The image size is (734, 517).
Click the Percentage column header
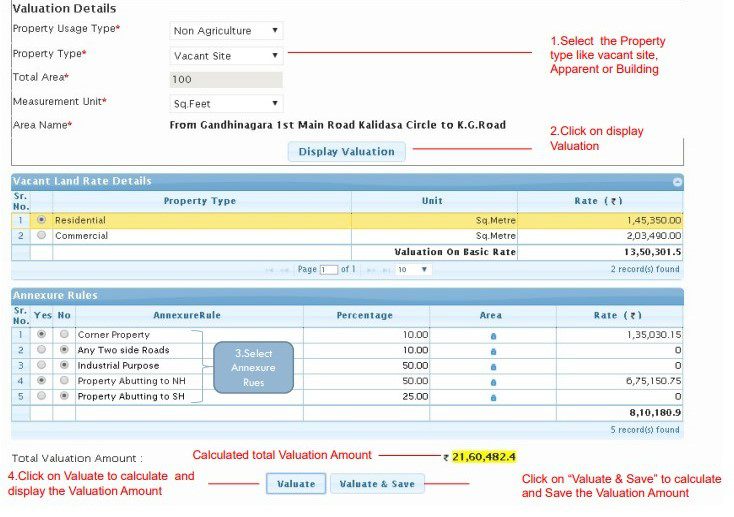pos(365,316)
